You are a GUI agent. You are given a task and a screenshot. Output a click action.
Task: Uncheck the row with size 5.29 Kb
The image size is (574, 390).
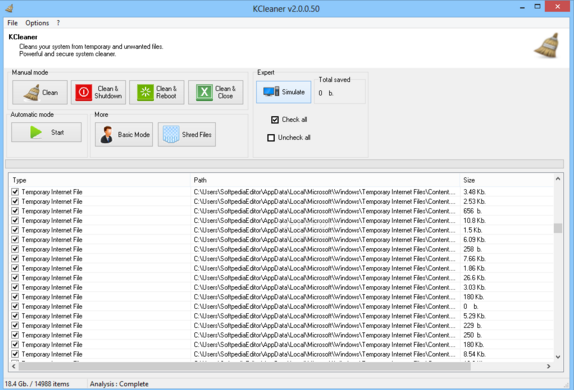point(15,316)
